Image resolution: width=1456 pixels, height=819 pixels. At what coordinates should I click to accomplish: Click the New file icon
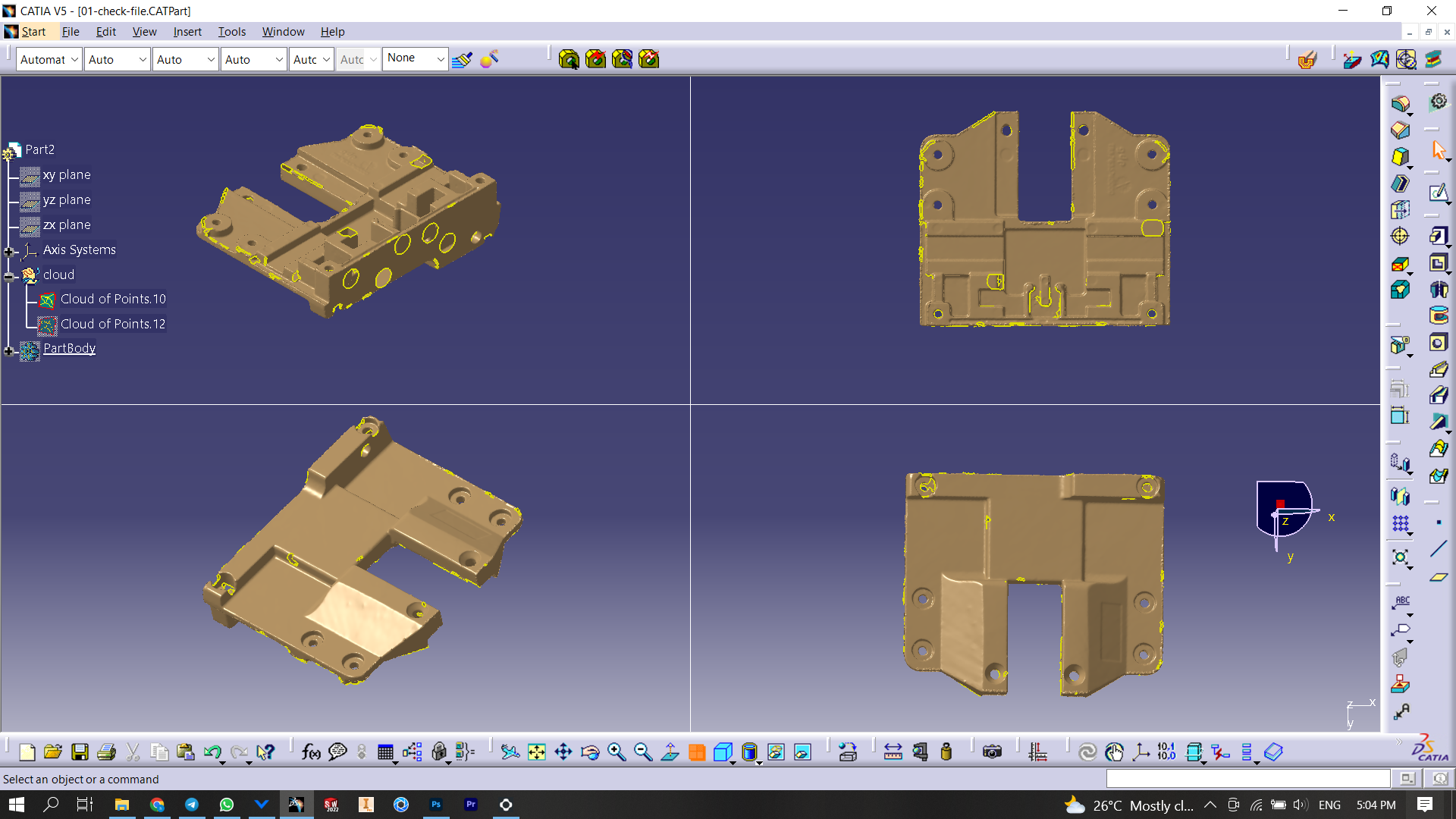click(27, 752)
